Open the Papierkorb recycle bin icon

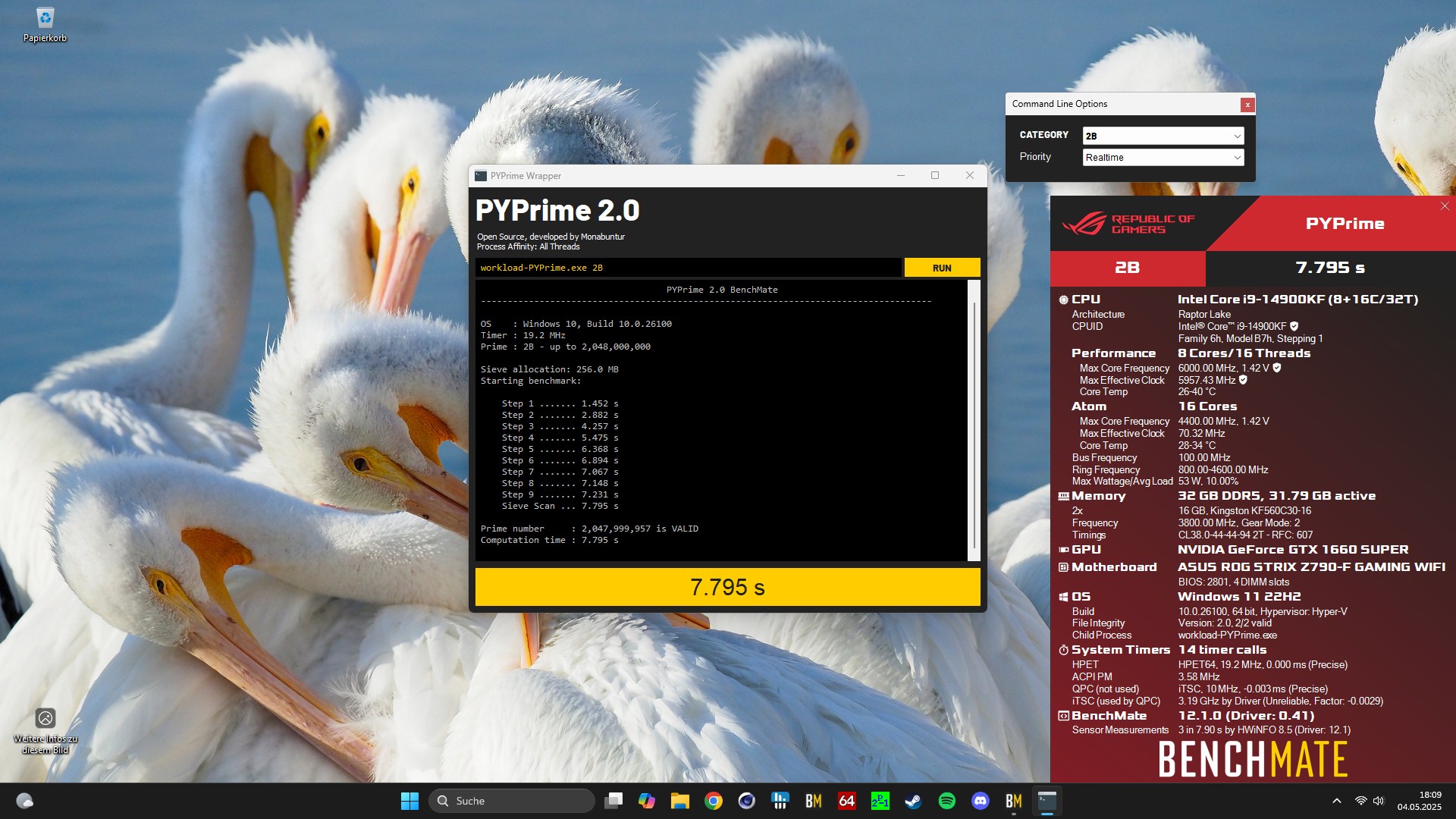[45, 24]
